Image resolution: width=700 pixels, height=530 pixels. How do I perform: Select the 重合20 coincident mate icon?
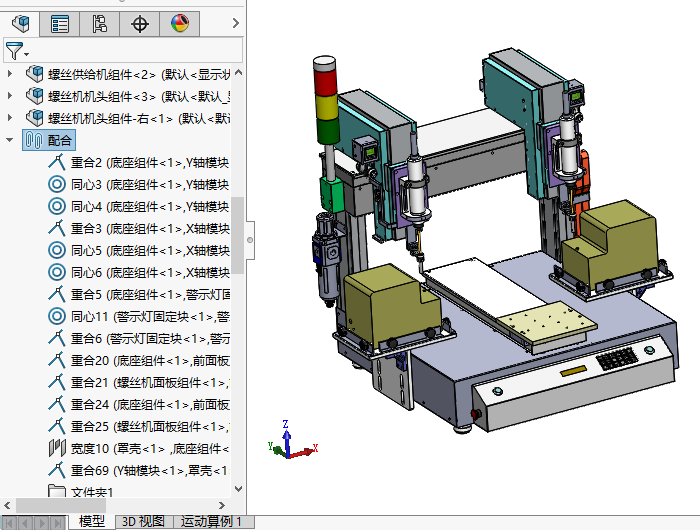point(57,360)
